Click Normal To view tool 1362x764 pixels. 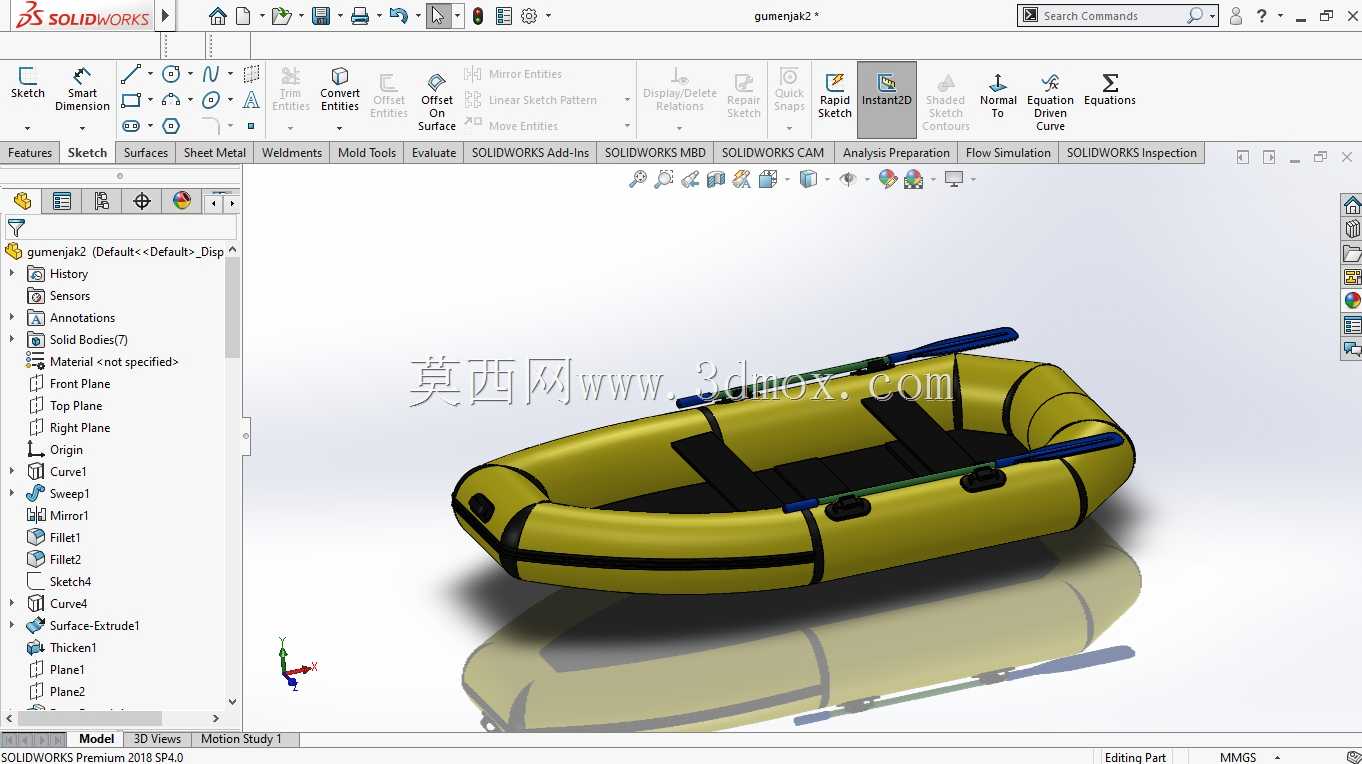(998, 95)
